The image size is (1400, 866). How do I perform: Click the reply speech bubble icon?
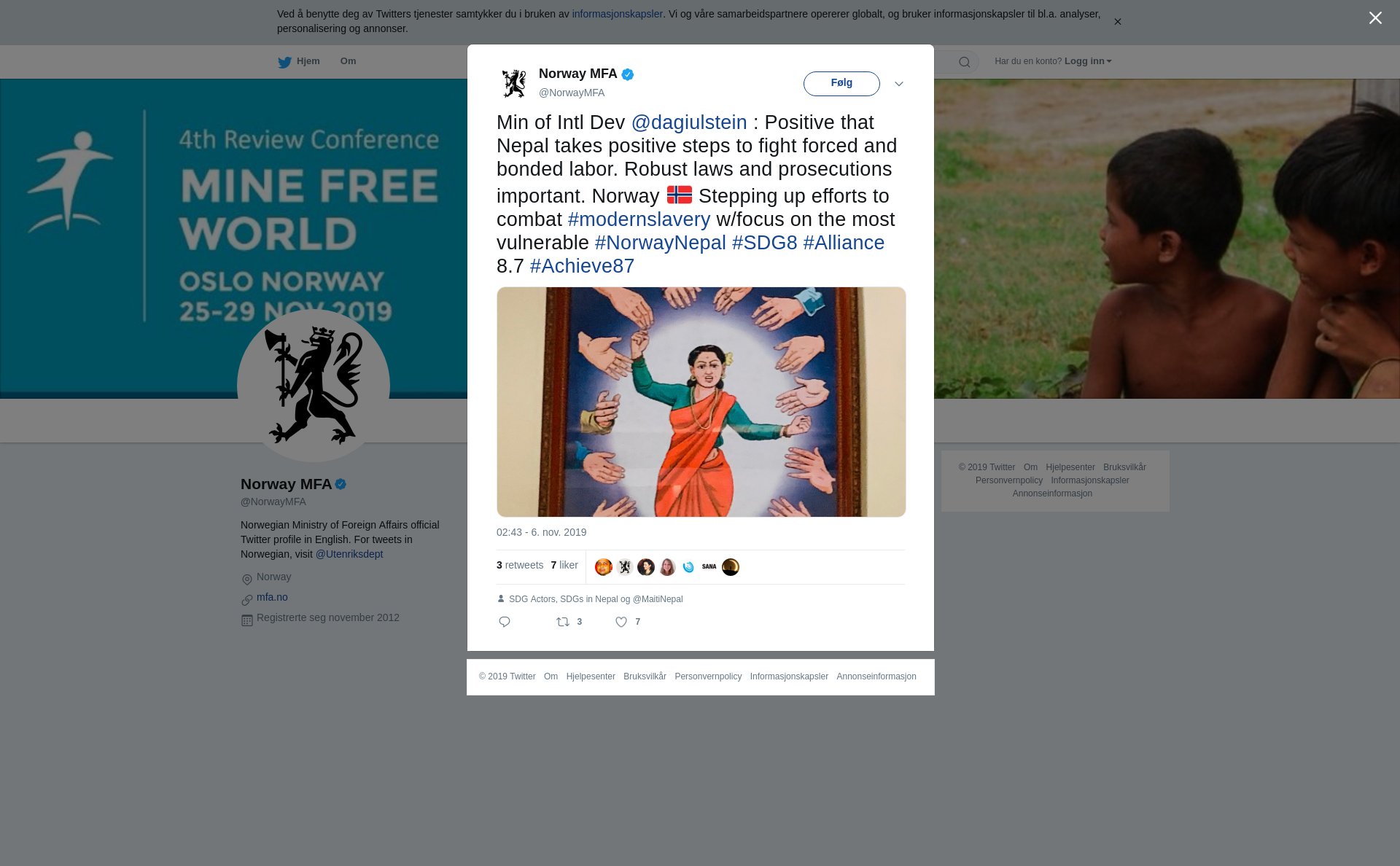pyautogui.click(x=505, y=622)
